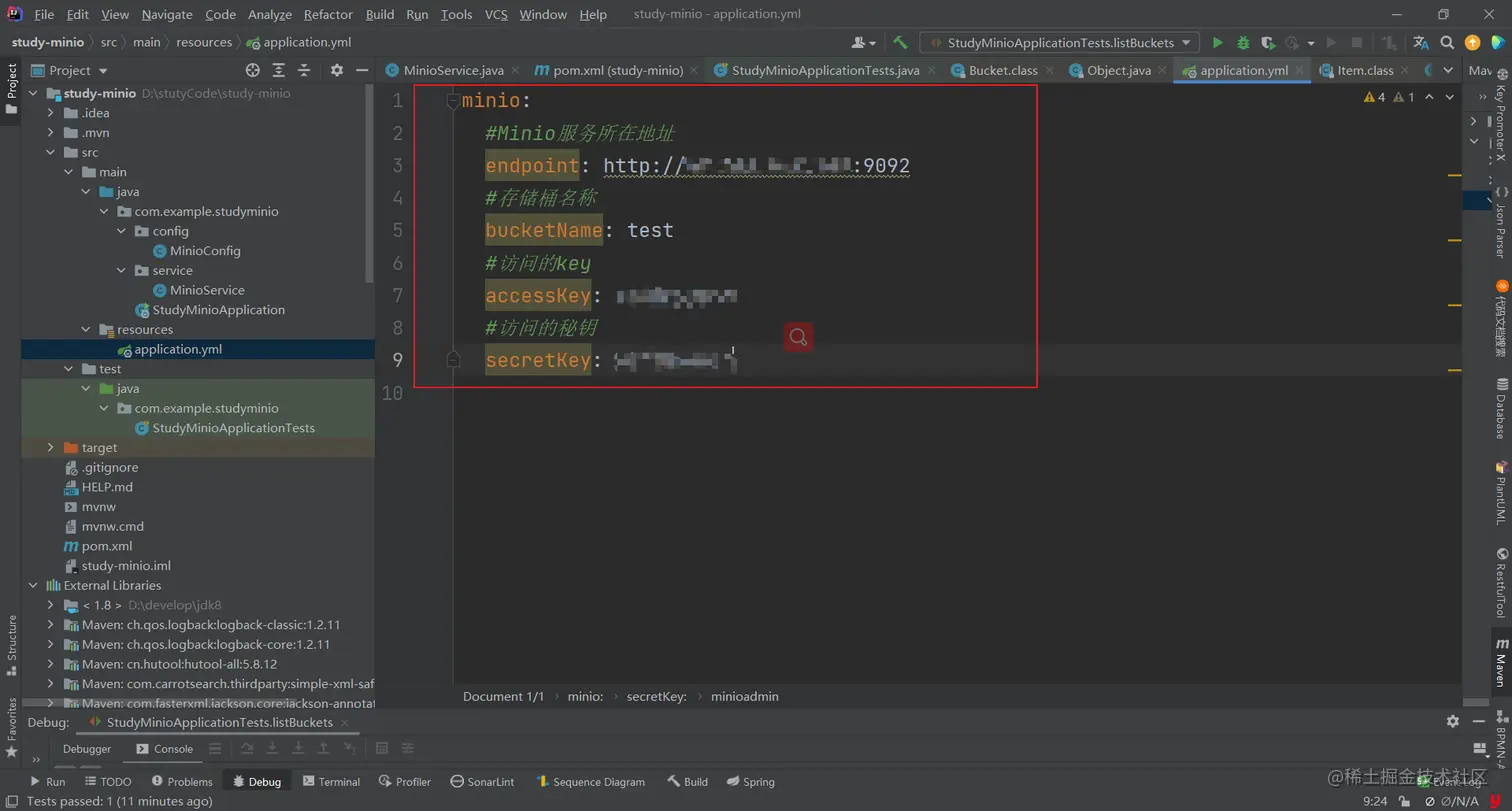Collapse the config package node
The image size is (1512, 811).
pyautogui.click(x=122, y=231)
